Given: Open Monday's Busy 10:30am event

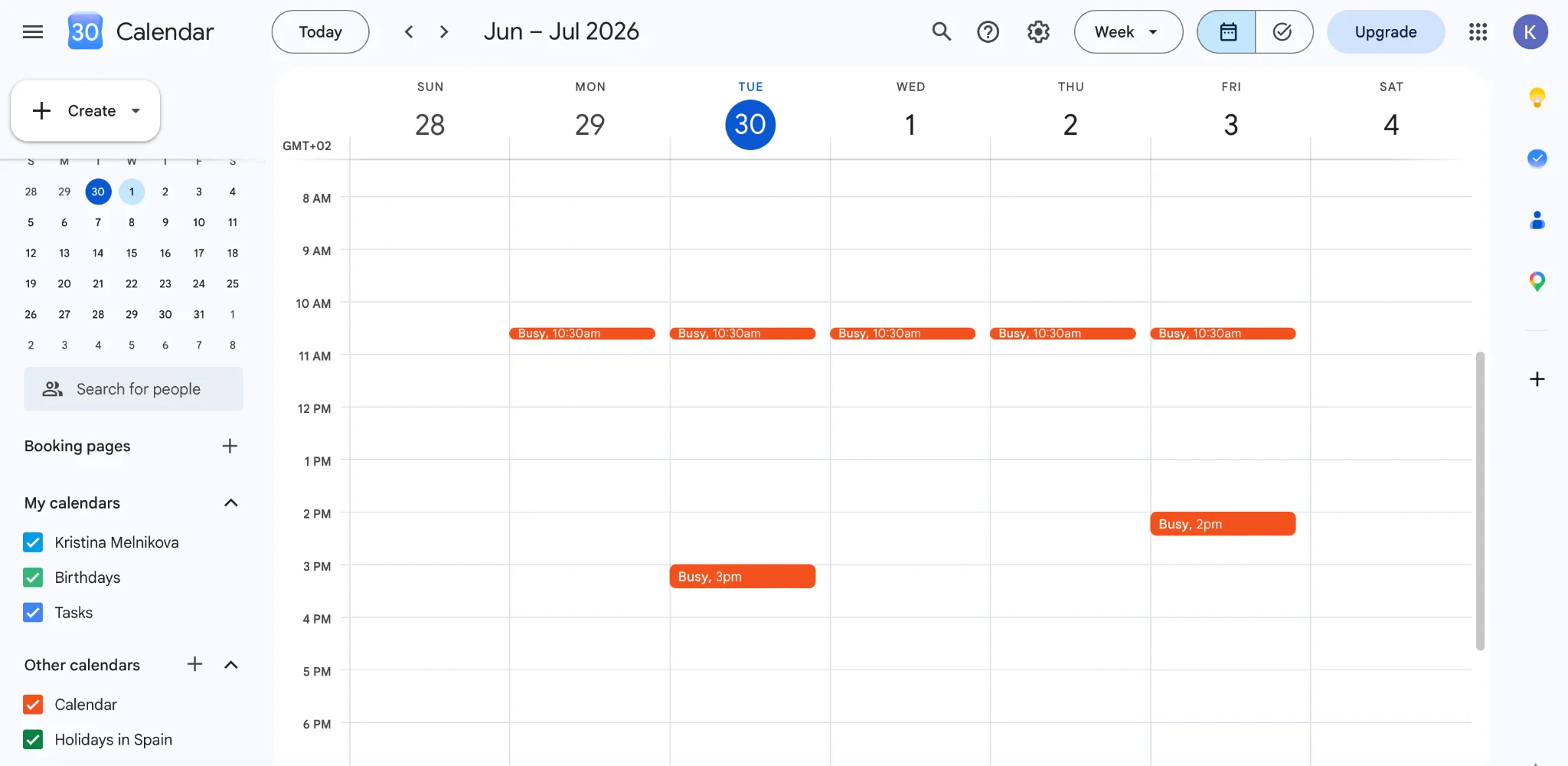Looking at the screenshot, I should [x=582, y=333].
